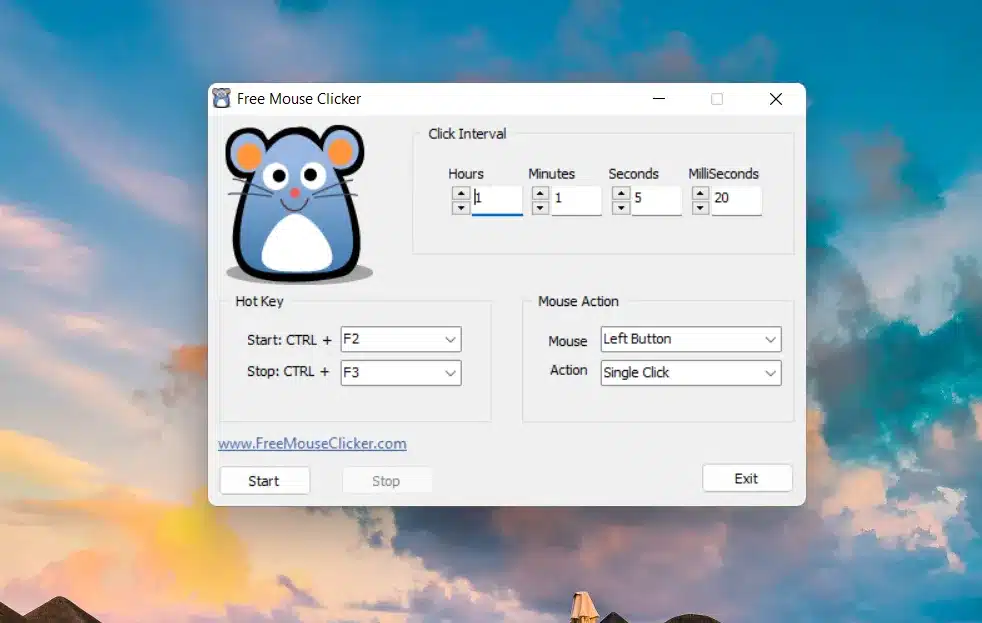The height and width of the screenshot is (623, 982).
Task: Click the Minutes label text
Action: [551, 173]
